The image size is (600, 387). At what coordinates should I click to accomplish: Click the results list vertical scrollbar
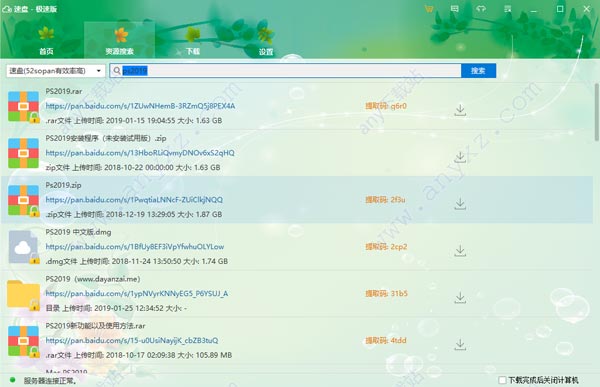pos(597,112)
